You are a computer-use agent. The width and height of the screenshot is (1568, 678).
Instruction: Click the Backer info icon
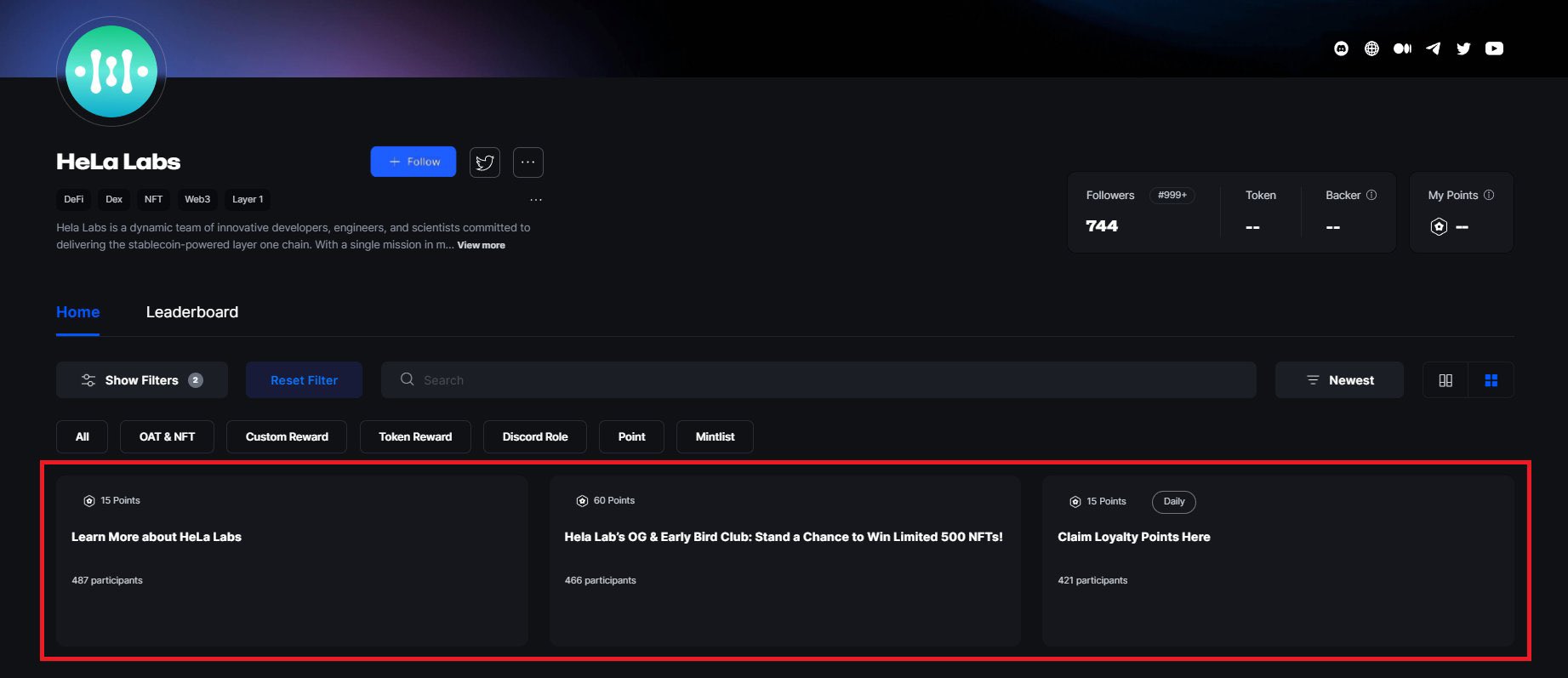point(1371,195)
